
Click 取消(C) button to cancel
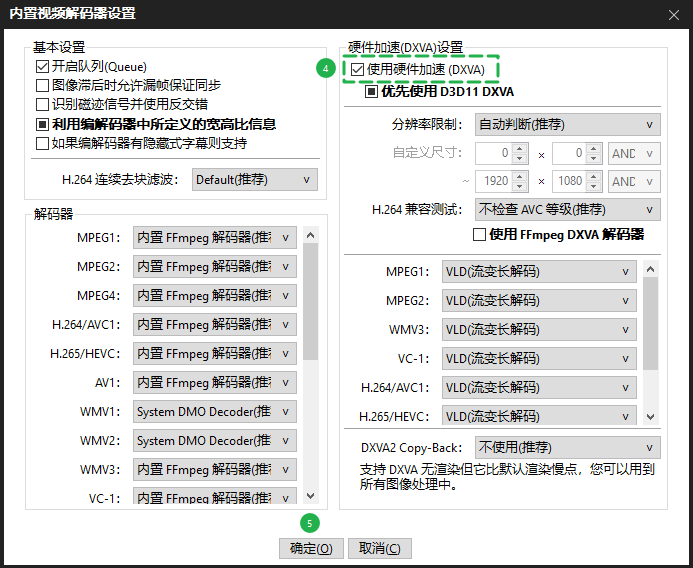pyautogui.click(x=380, y=548)
